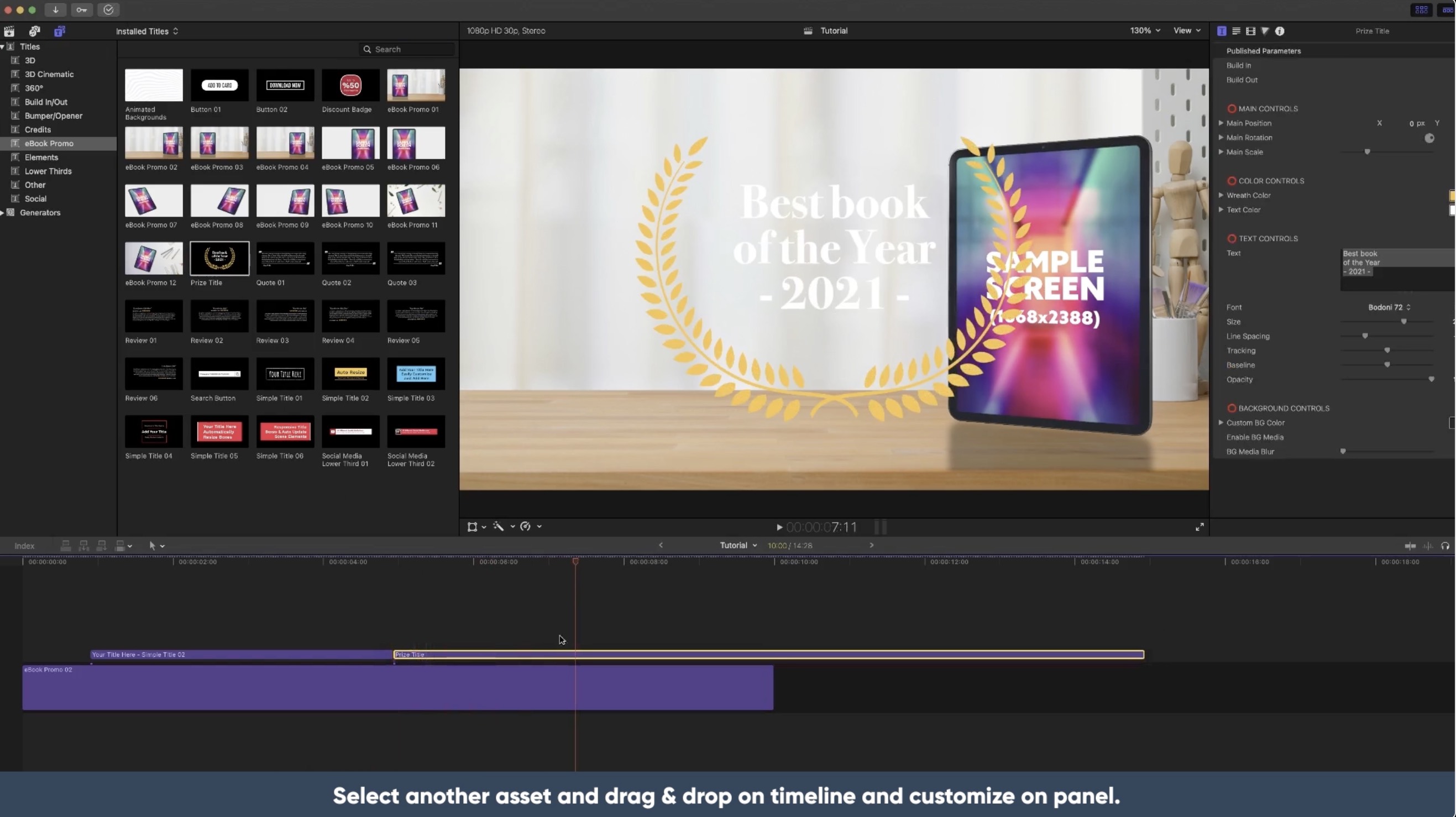The width and height of the screenshot is (1456, 817).
Task: Select the Quote 01 title thumbnail
Action: 285,258
